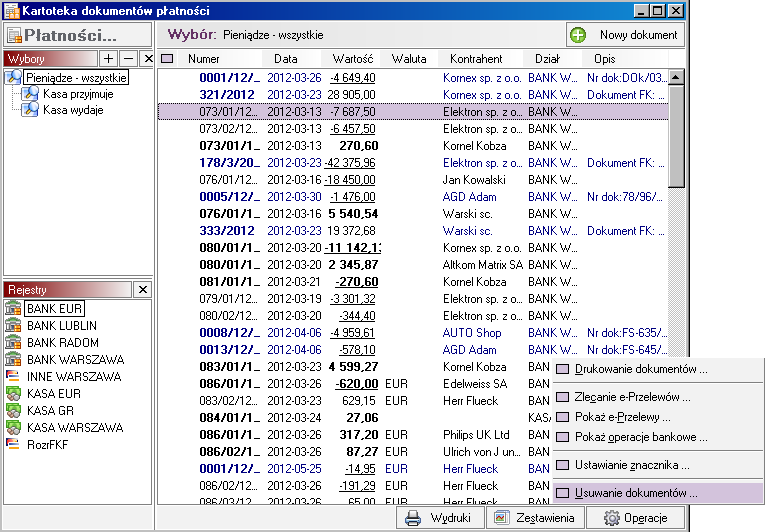The height and width of the screenshot is (532, 766).
Task: Choose Pokaż operacje bankowe from the menu
Action: [x=658, y=437]
